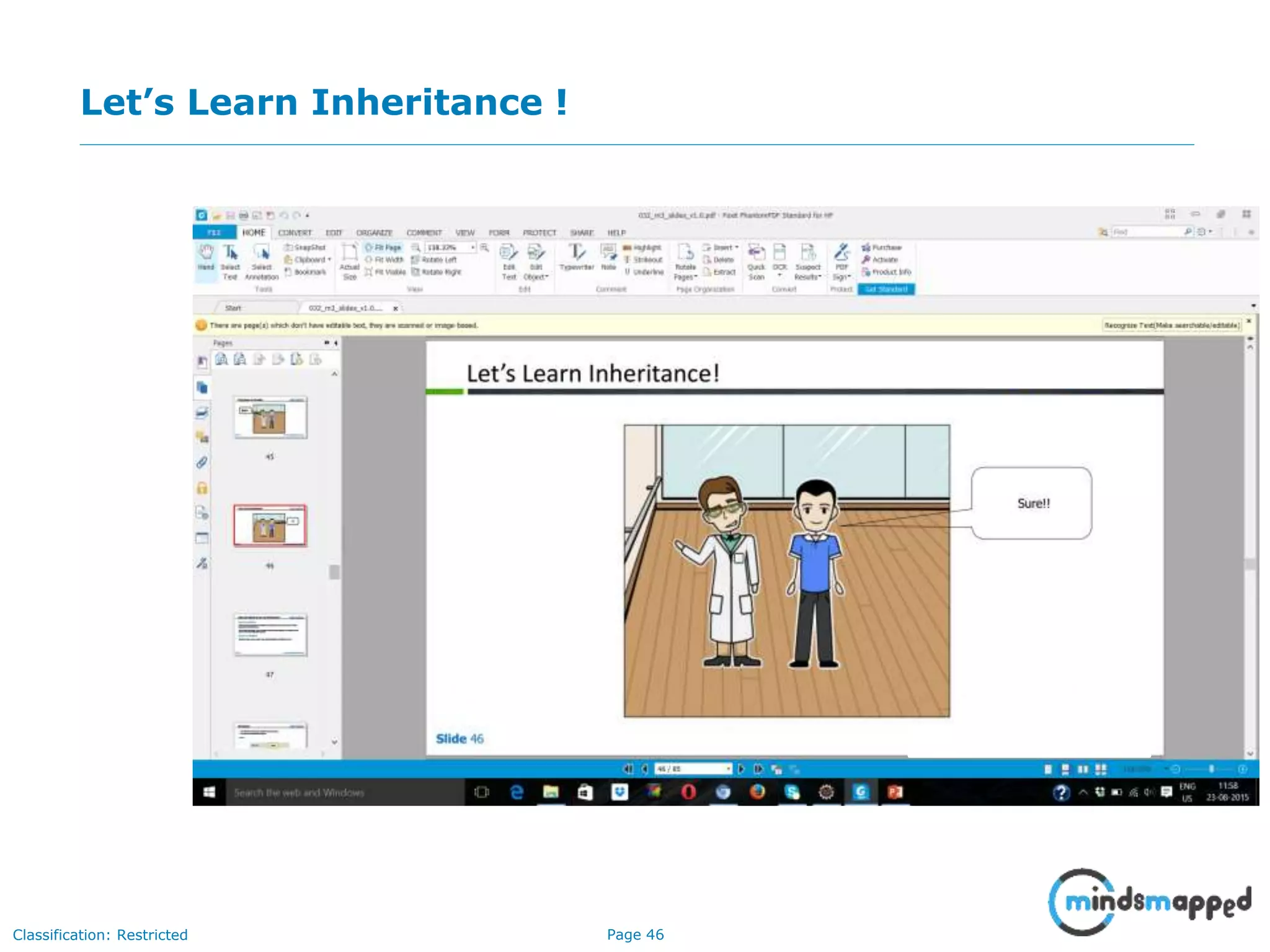Switch to the ORGANIZE ribbon tab
1270x952 pixels.
374,232
